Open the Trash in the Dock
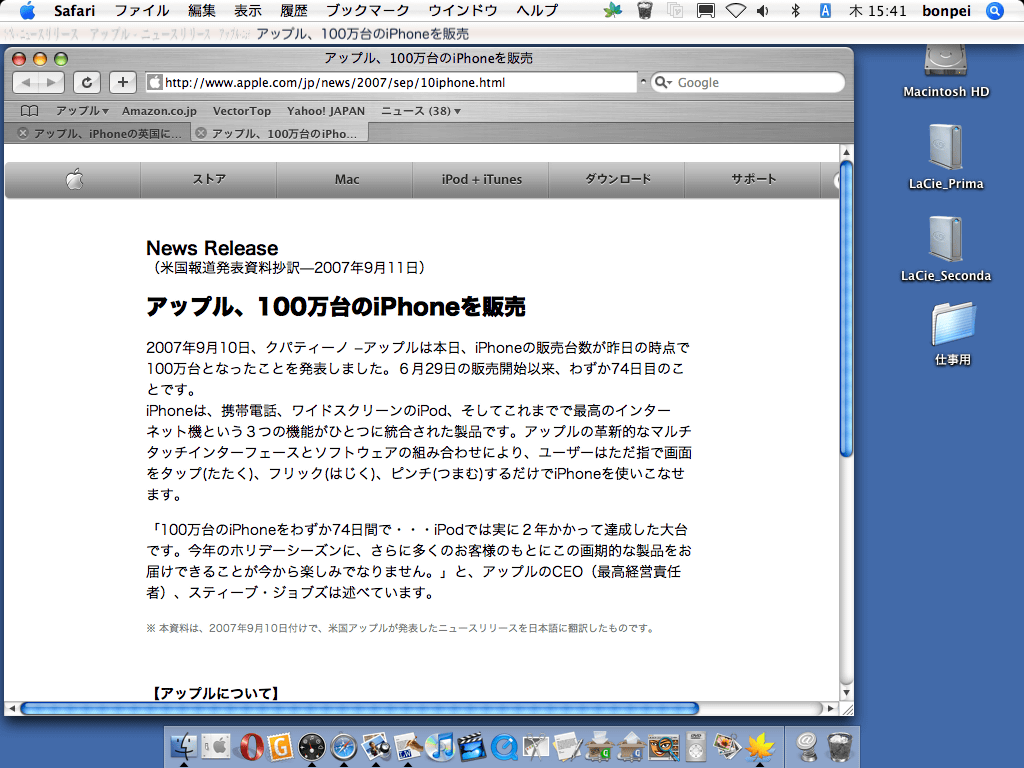Viewport: 1024px width, 768px height. click(839, 746)
